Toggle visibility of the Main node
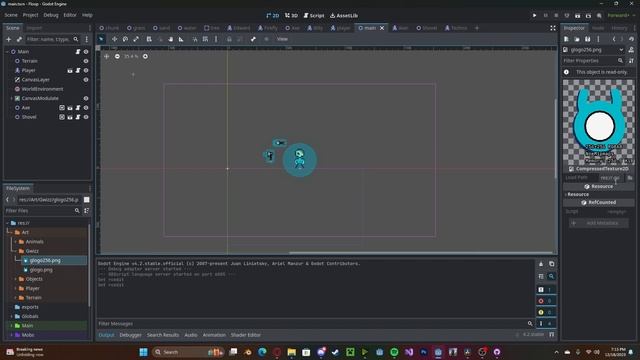The width and height of the screenshot is (640, 360). pyautogui.click(x=86, y=52)
